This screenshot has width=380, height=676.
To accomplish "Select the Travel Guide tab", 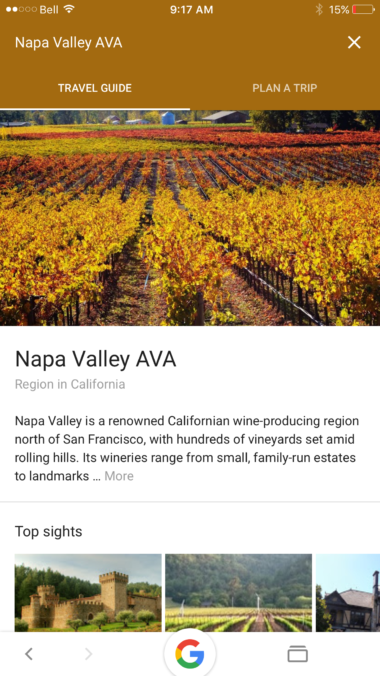I will [95, 88].
